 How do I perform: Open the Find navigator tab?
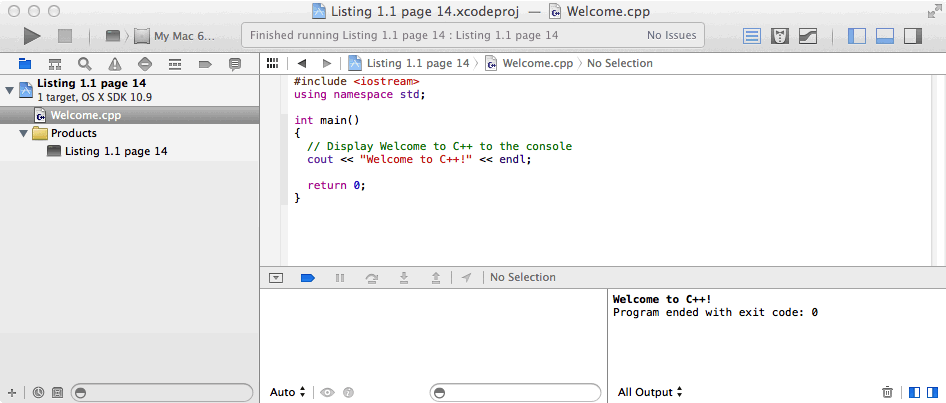(85, 63)
